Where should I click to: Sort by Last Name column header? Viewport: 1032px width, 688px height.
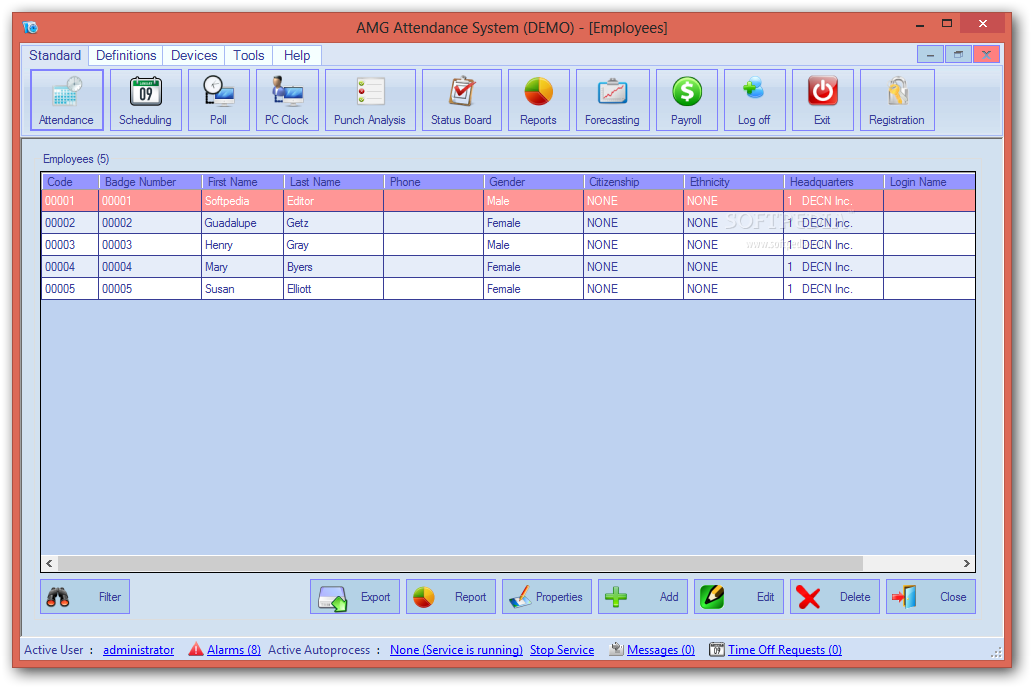click(x=334, y=182)
